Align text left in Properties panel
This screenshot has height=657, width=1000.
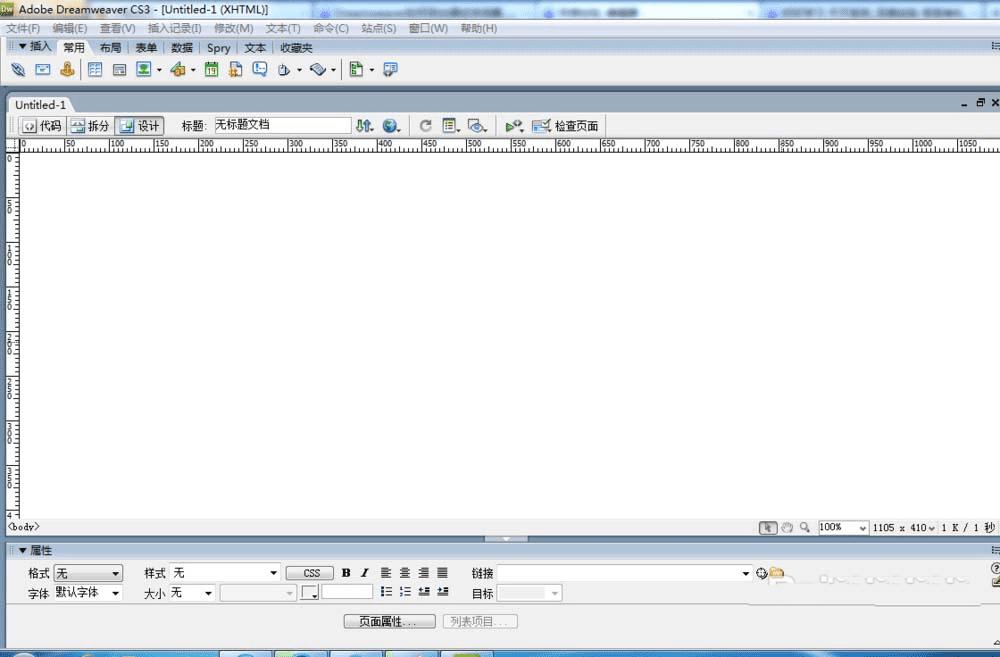tap(386, 573)
